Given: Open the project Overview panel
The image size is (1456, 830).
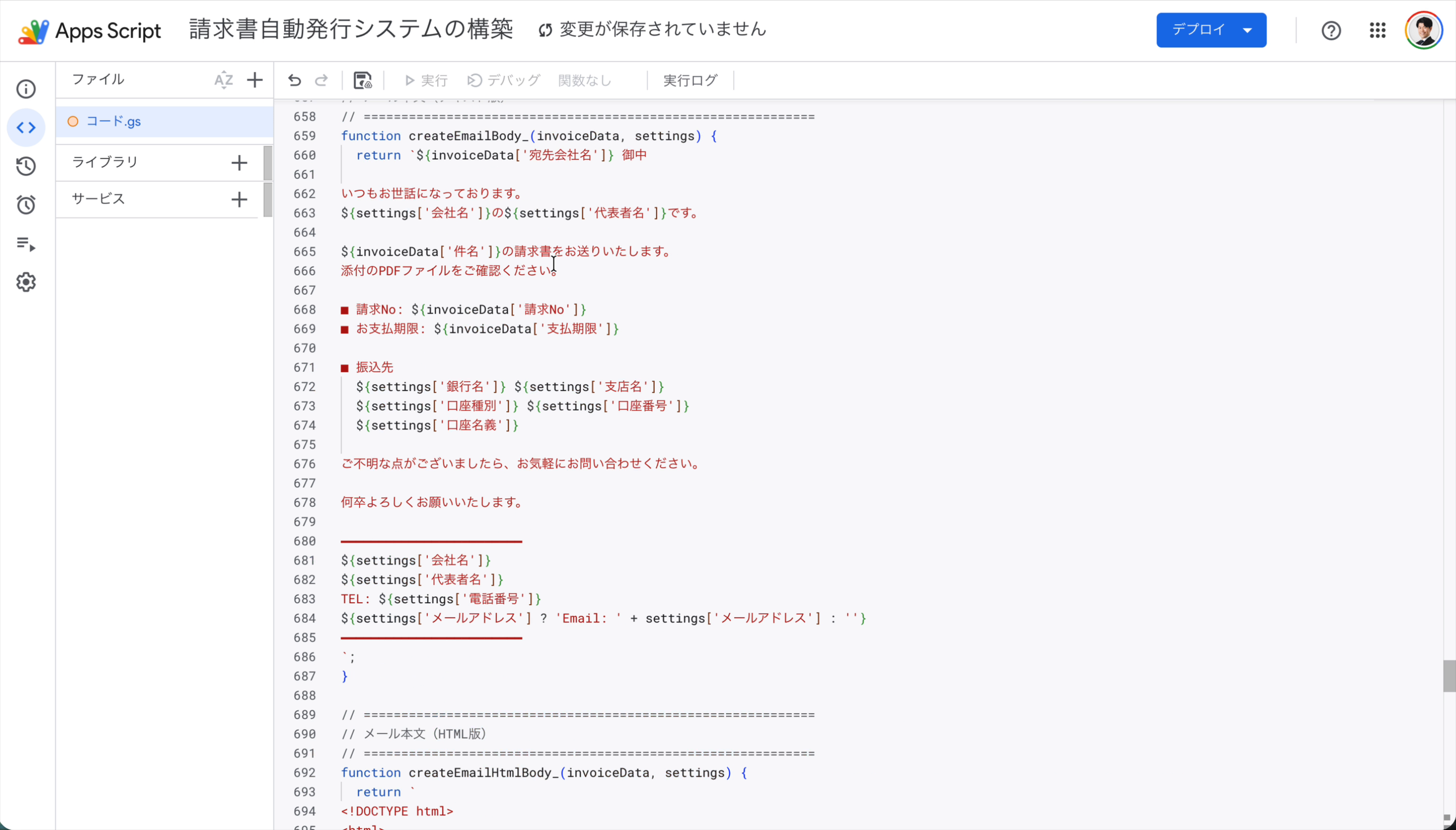Looking at the screenshot, I should (x=26, y=89).
